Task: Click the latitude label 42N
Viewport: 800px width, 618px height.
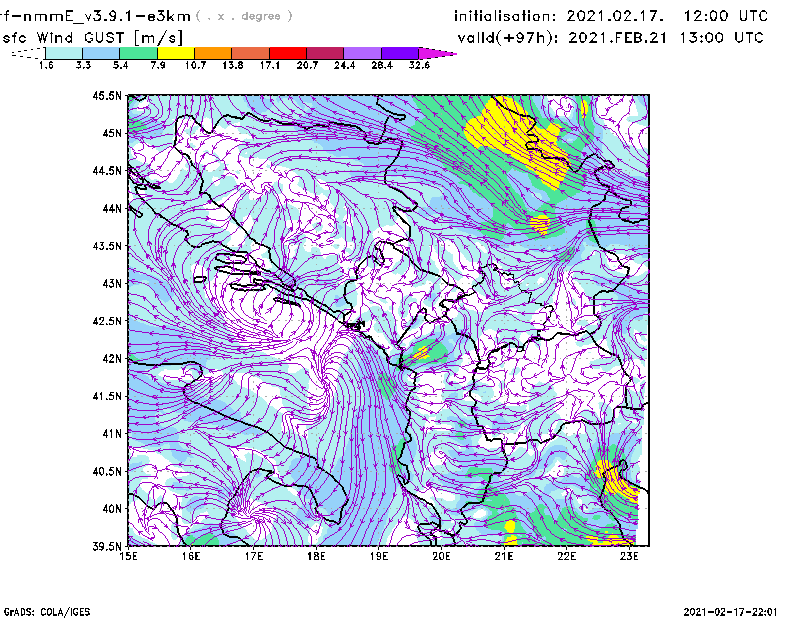Action: pos(112,359)
